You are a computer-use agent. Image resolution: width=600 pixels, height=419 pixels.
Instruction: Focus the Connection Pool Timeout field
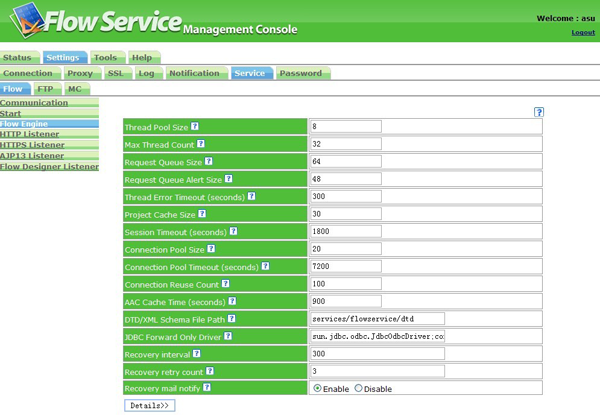click(346, 266)
